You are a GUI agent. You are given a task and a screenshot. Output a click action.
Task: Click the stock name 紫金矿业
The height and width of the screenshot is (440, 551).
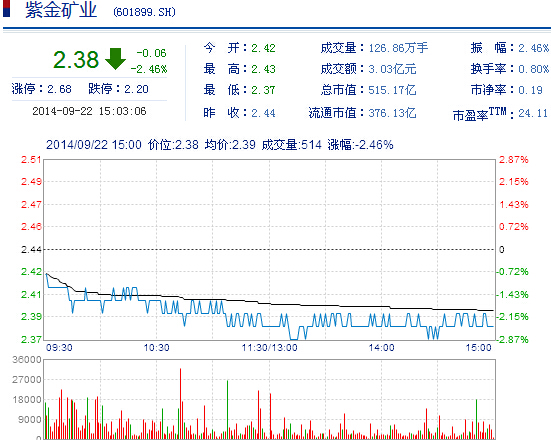coord(61,10)
